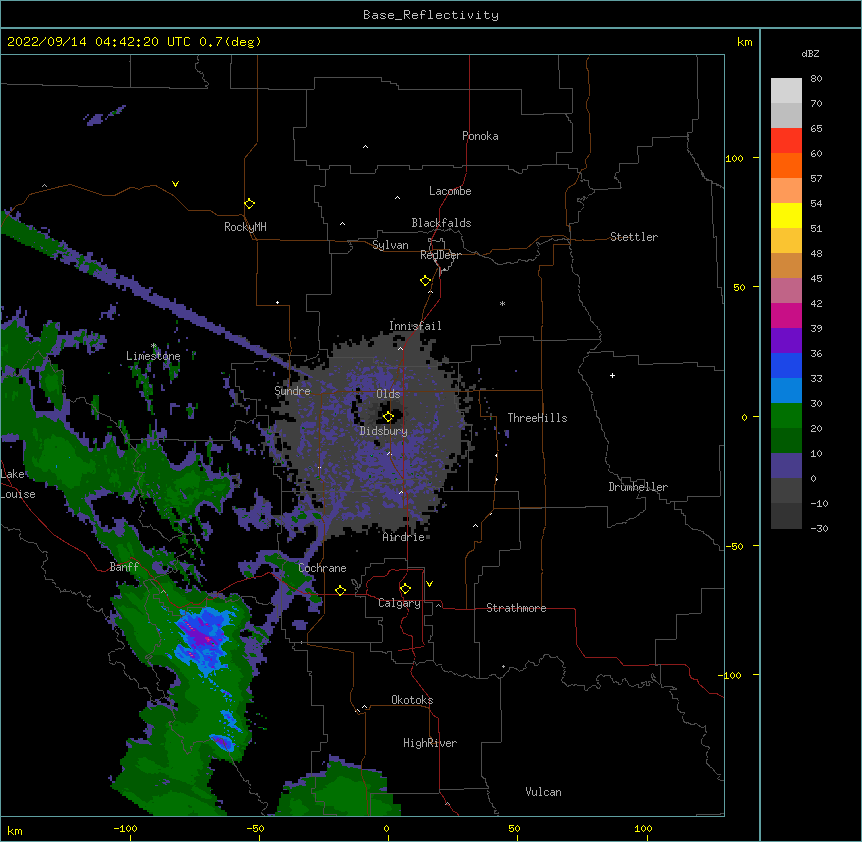This screenshot has height=842, width=862.
Task: Click the Olds label
Action: tap(388, 394)
